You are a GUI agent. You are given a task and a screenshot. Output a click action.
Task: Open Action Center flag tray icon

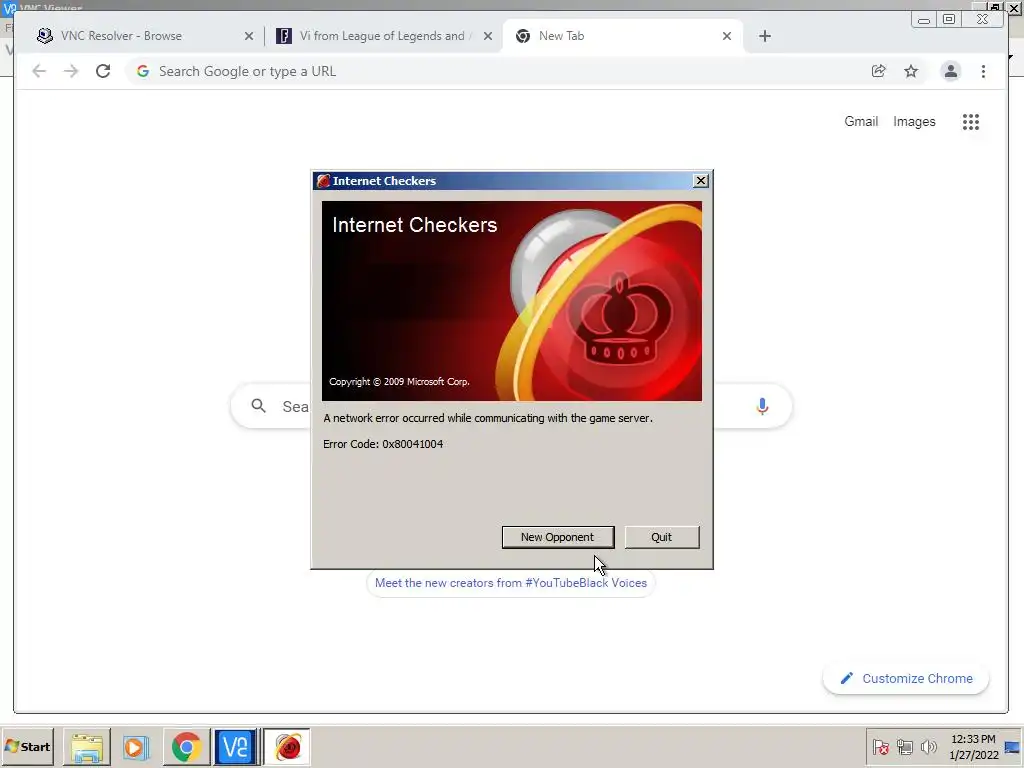[880, 747]
